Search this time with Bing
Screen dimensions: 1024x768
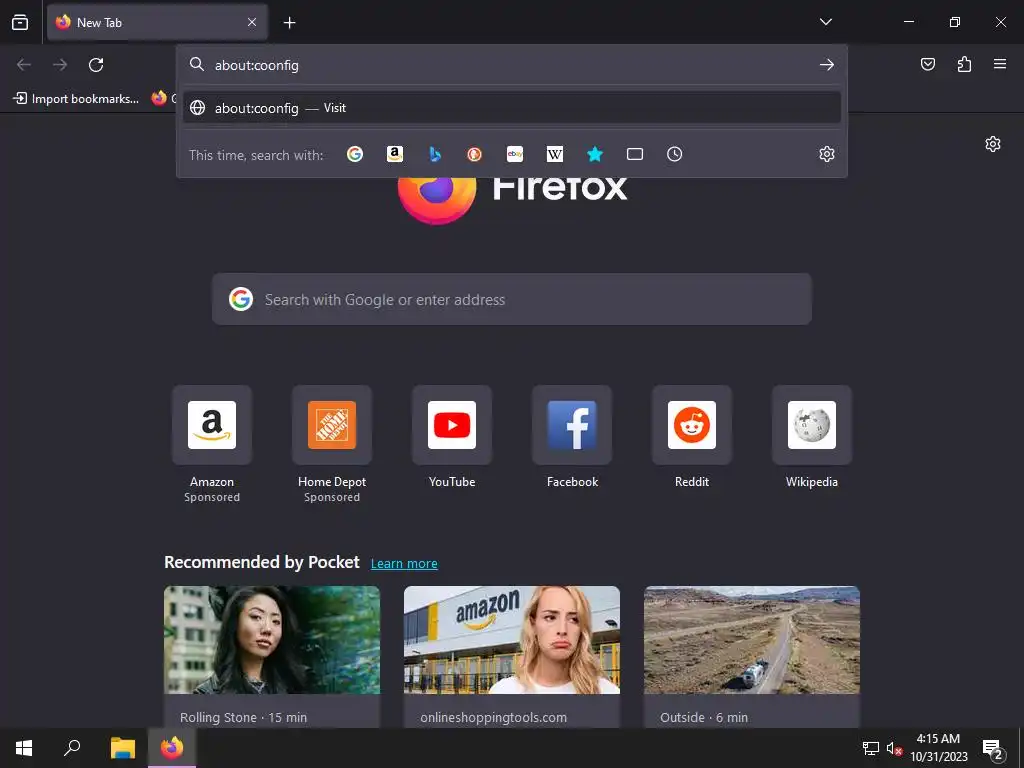click(435, 154)
